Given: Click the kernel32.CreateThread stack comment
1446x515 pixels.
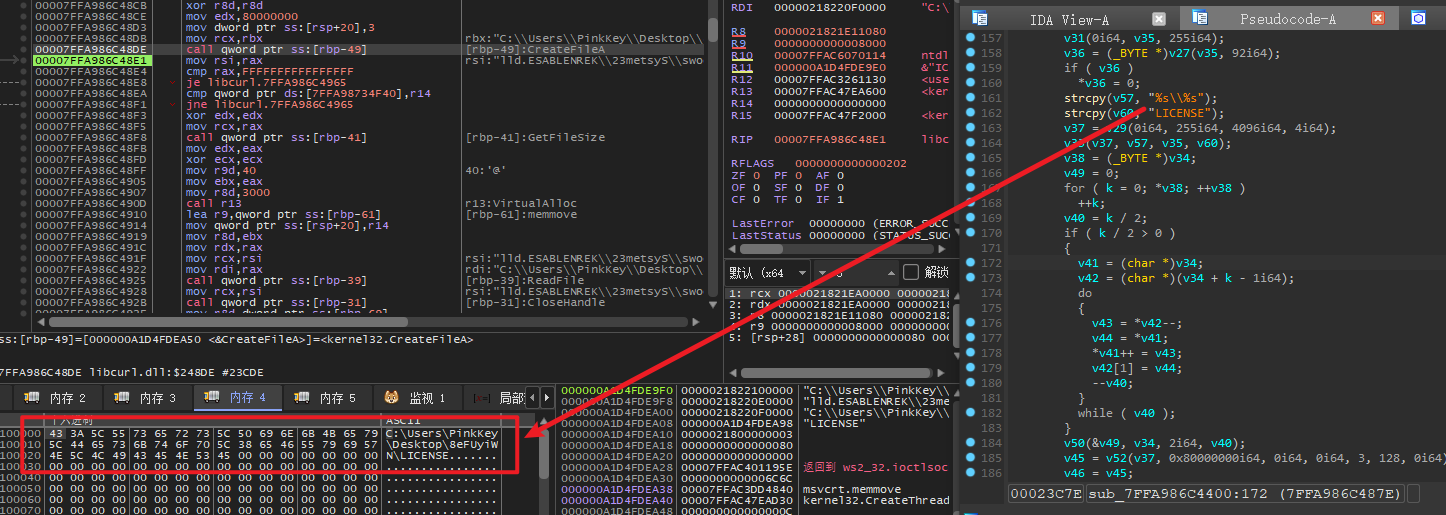Looking at the screenshot, I should 877,500.
